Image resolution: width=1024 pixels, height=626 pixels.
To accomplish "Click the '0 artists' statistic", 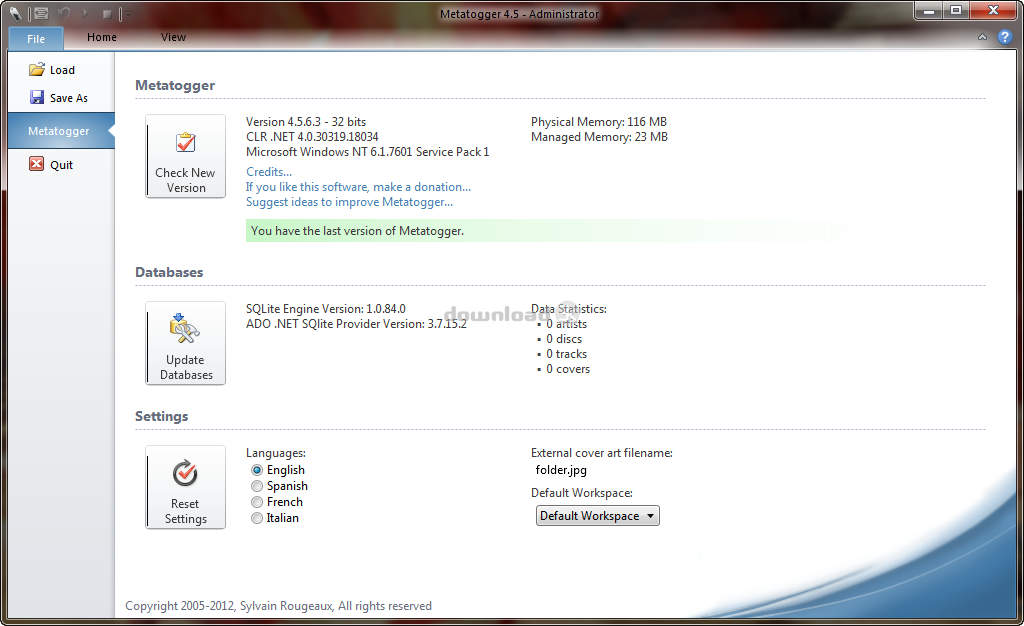I will tap(566, 324).
